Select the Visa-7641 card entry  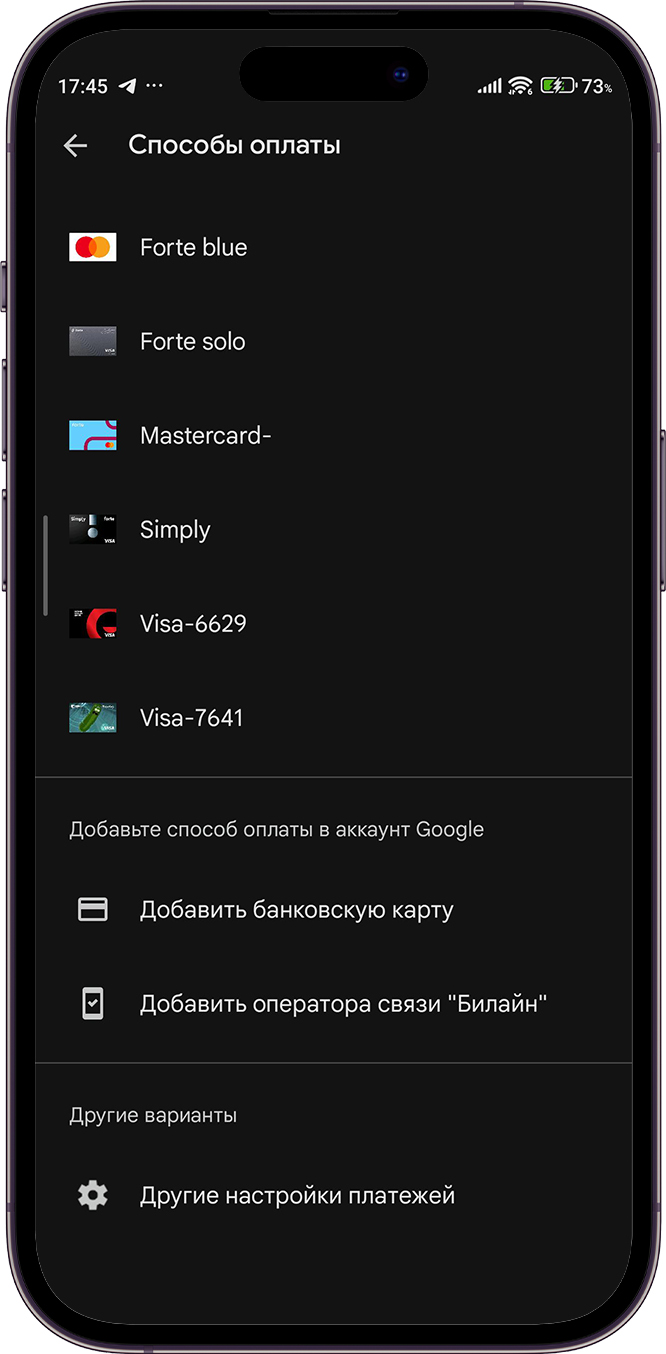point(334,717)
